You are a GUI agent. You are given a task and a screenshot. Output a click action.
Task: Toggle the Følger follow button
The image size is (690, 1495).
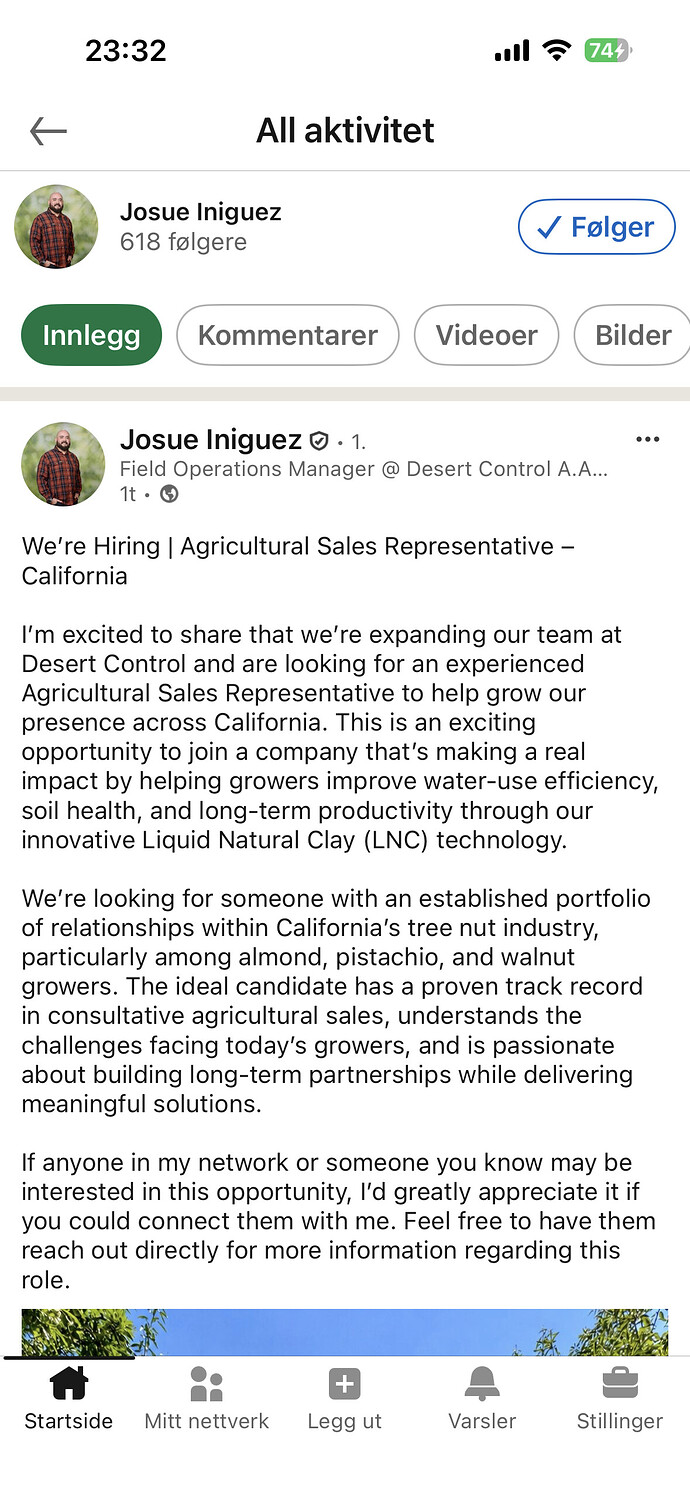click(x=597, y=227)
